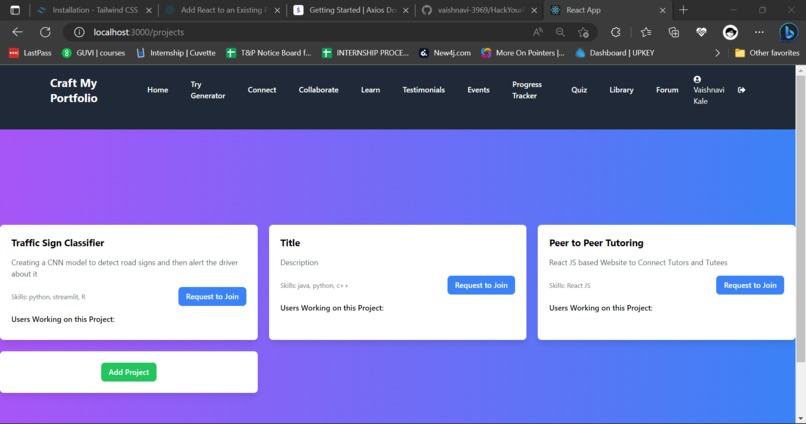Click 'Skills: python, streamlit, R' text
This screenshot has height=424, width=806.
coord(48,297)
